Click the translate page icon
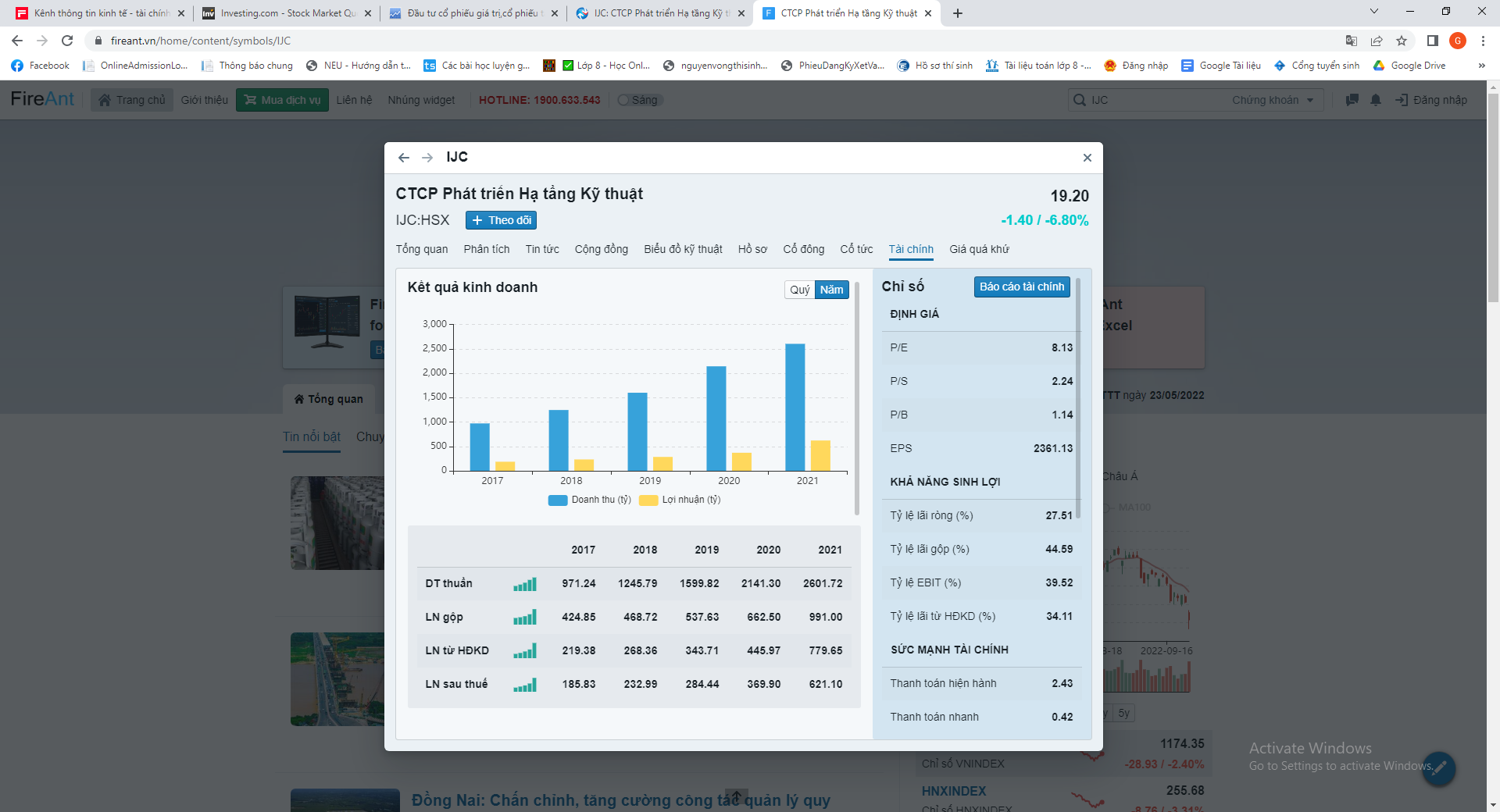 tap(1352, 41)
